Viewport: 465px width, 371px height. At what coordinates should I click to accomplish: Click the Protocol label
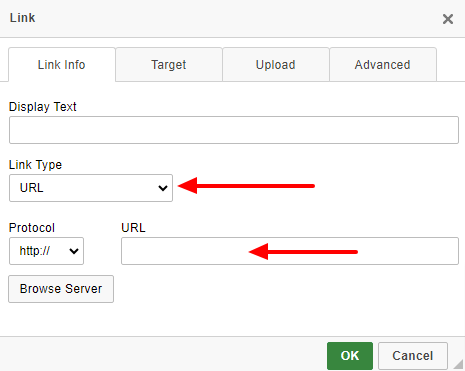click(32, 228)
